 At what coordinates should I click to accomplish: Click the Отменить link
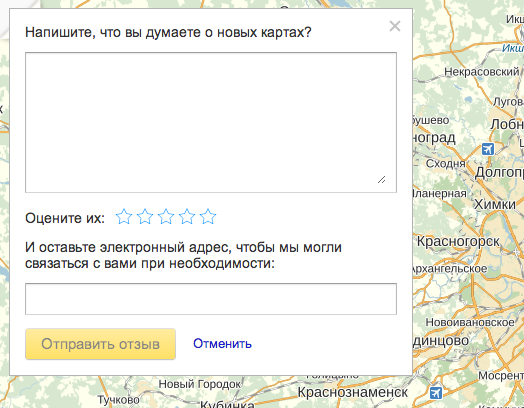point(222,344)
